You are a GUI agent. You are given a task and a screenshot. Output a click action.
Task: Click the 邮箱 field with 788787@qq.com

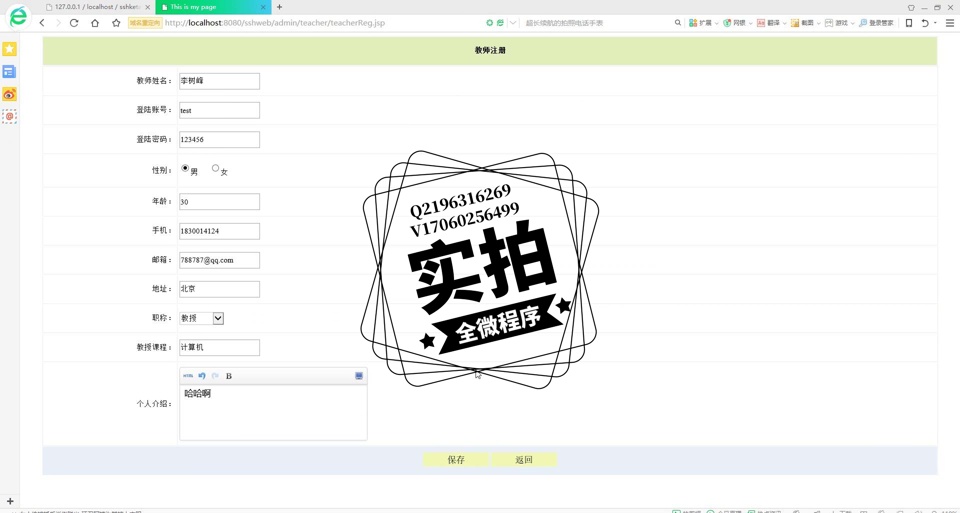point(219,260)
